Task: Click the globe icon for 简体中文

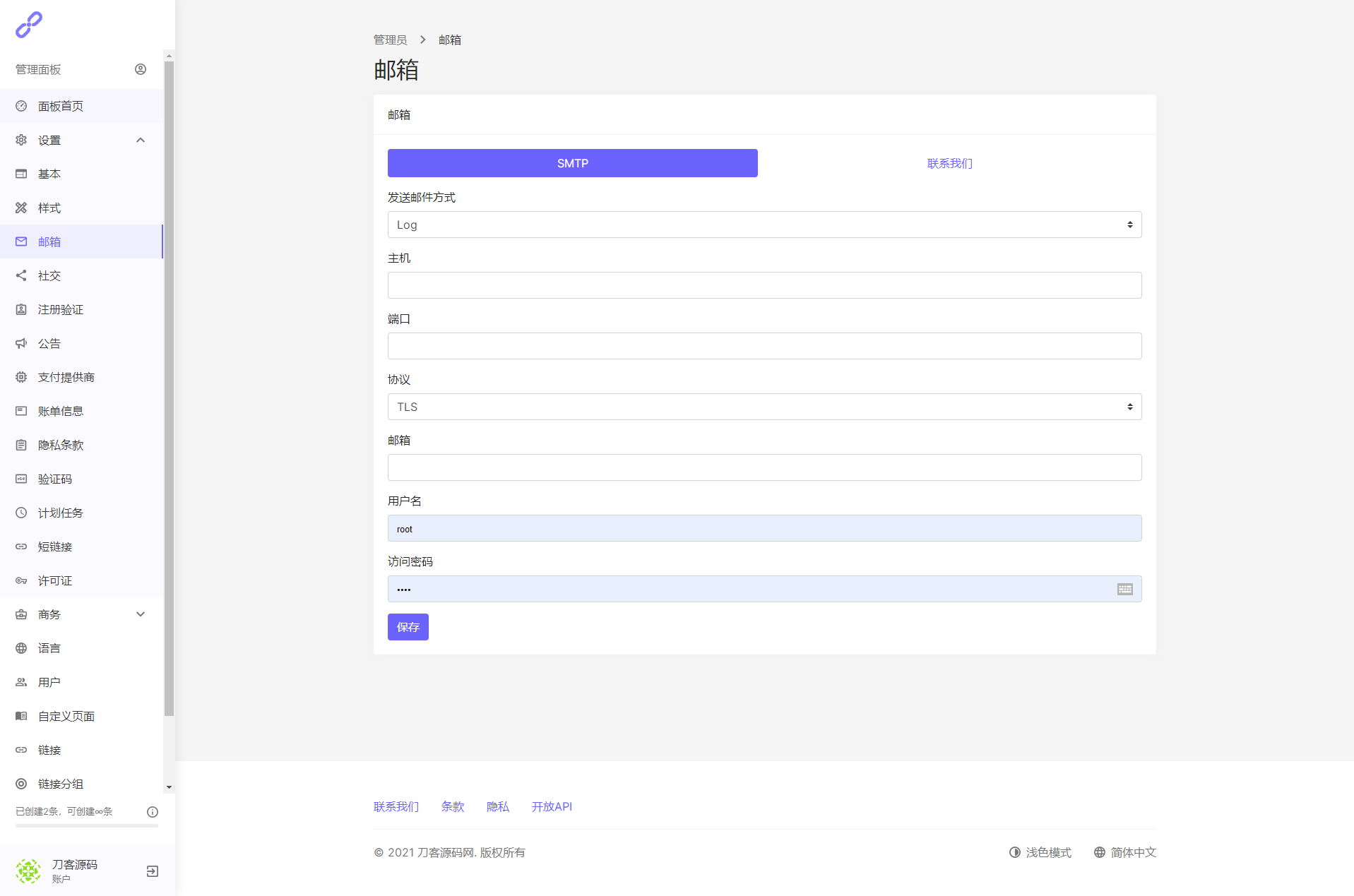Action: 1100,852
